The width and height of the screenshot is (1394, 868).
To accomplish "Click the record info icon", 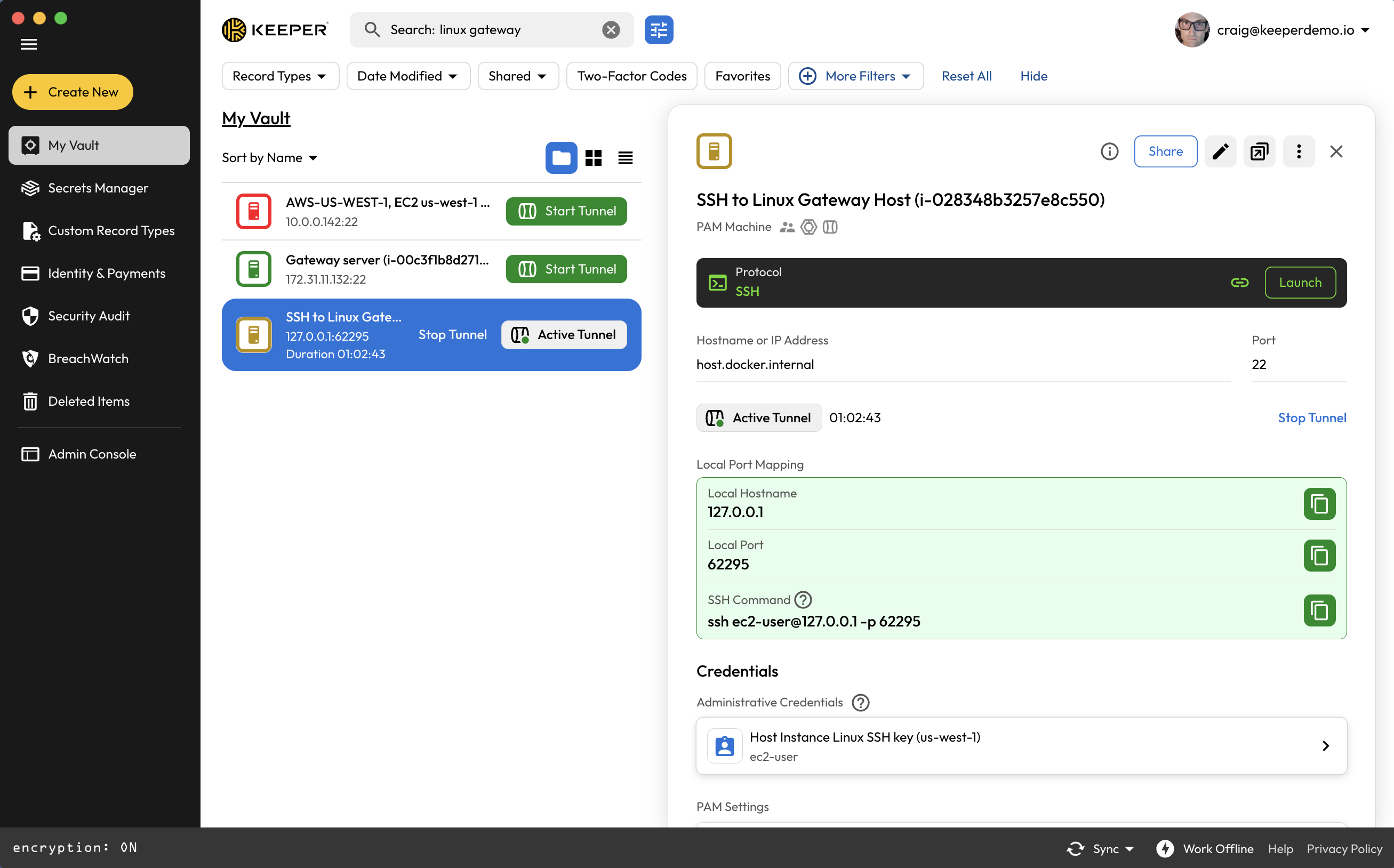I will pyautogui.click(x=1109, y=151).
